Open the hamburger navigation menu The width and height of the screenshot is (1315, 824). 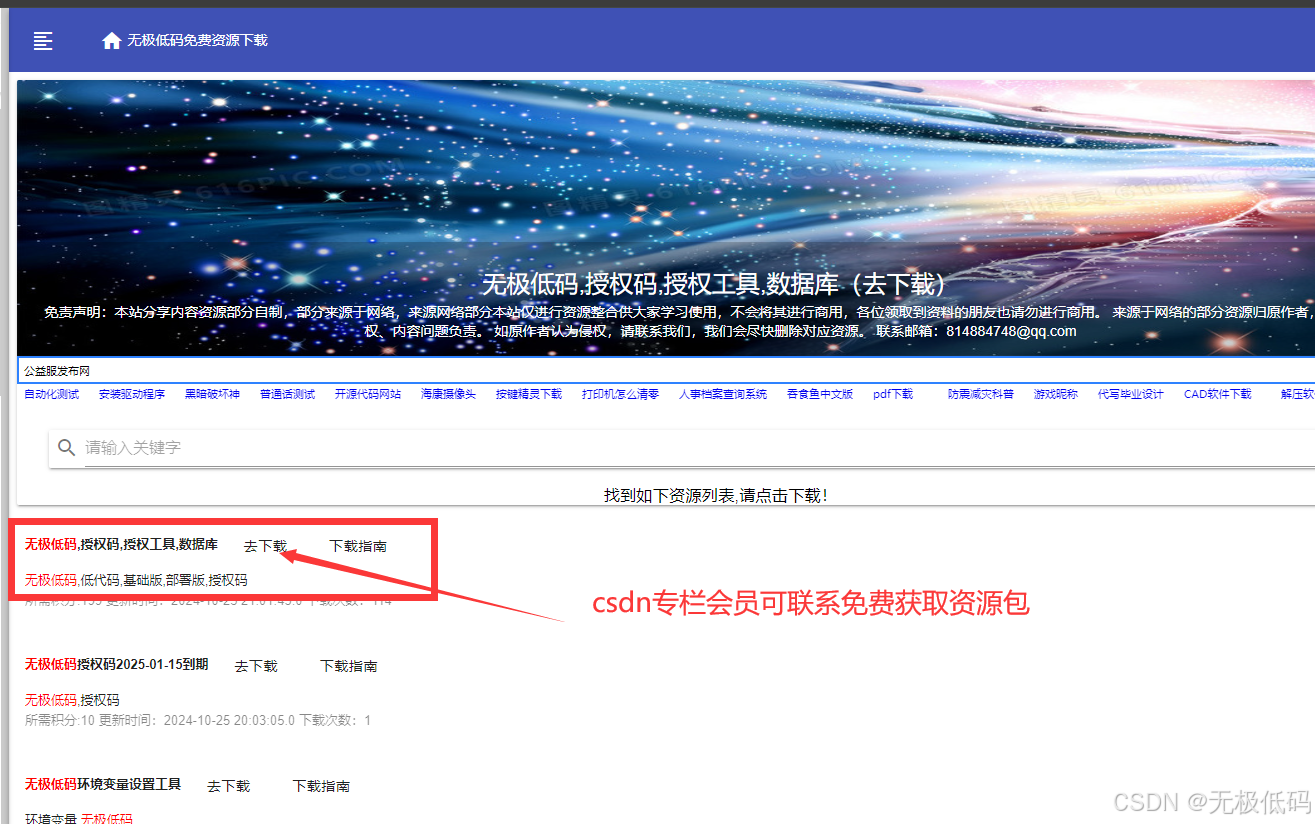coord(42,41)
